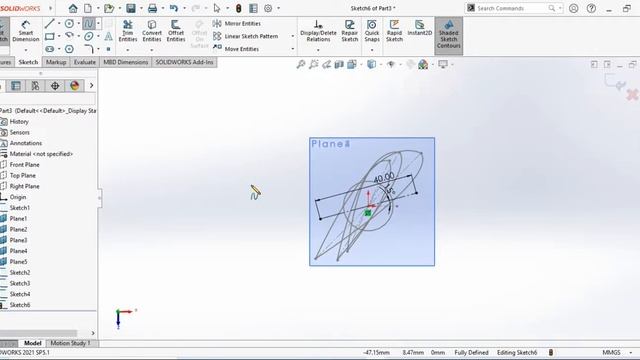Select Front Plane in tree
Screen dimensions: 640x360
pos(24,164)
